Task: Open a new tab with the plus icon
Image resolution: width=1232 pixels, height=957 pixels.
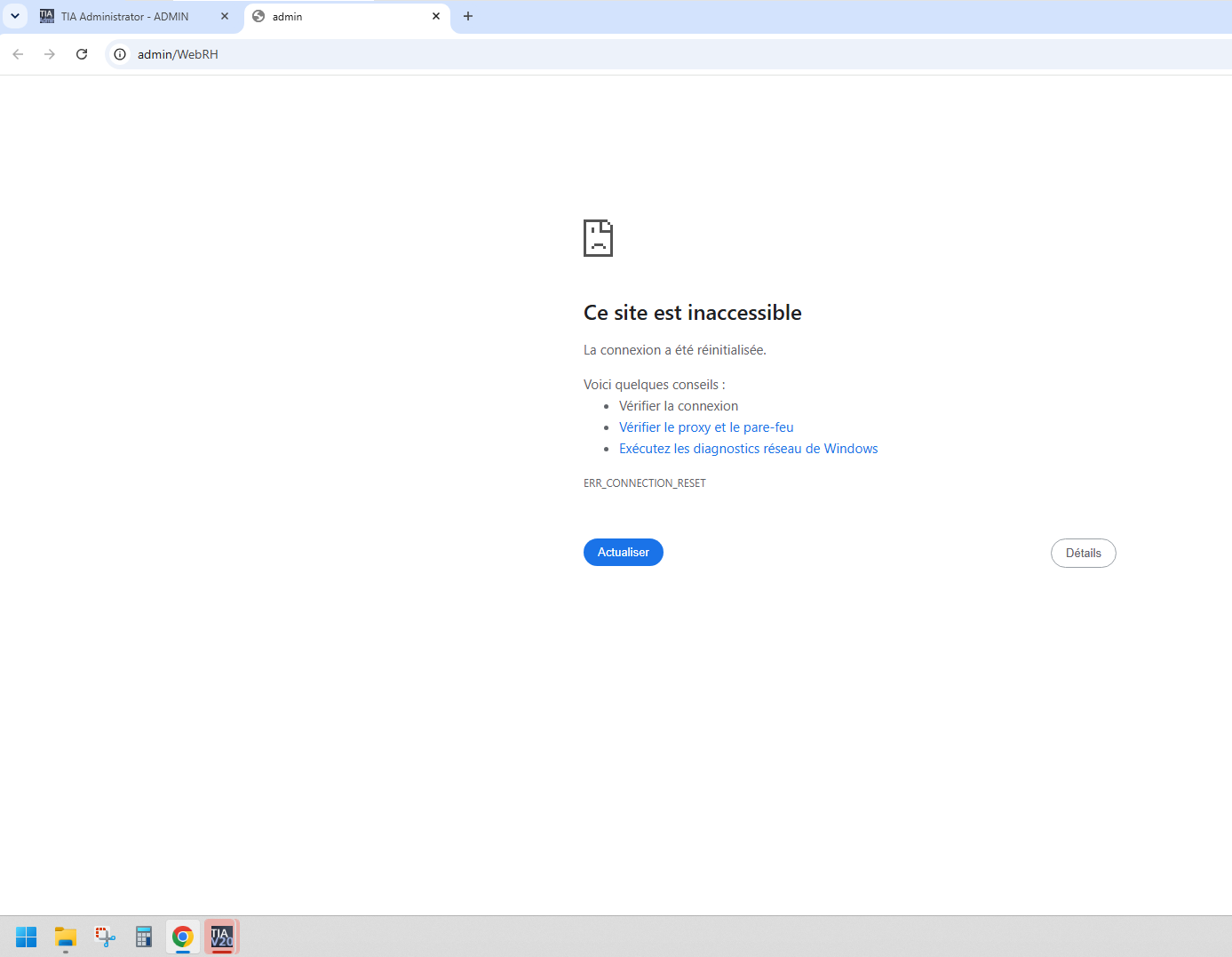Action: (468, 16)
